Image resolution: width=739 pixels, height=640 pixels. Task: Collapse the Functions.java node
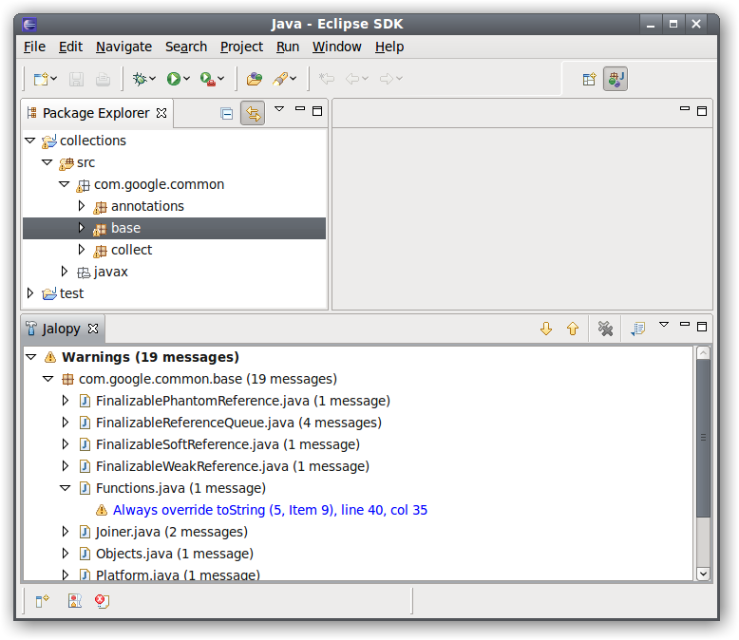tap(65, 488)
